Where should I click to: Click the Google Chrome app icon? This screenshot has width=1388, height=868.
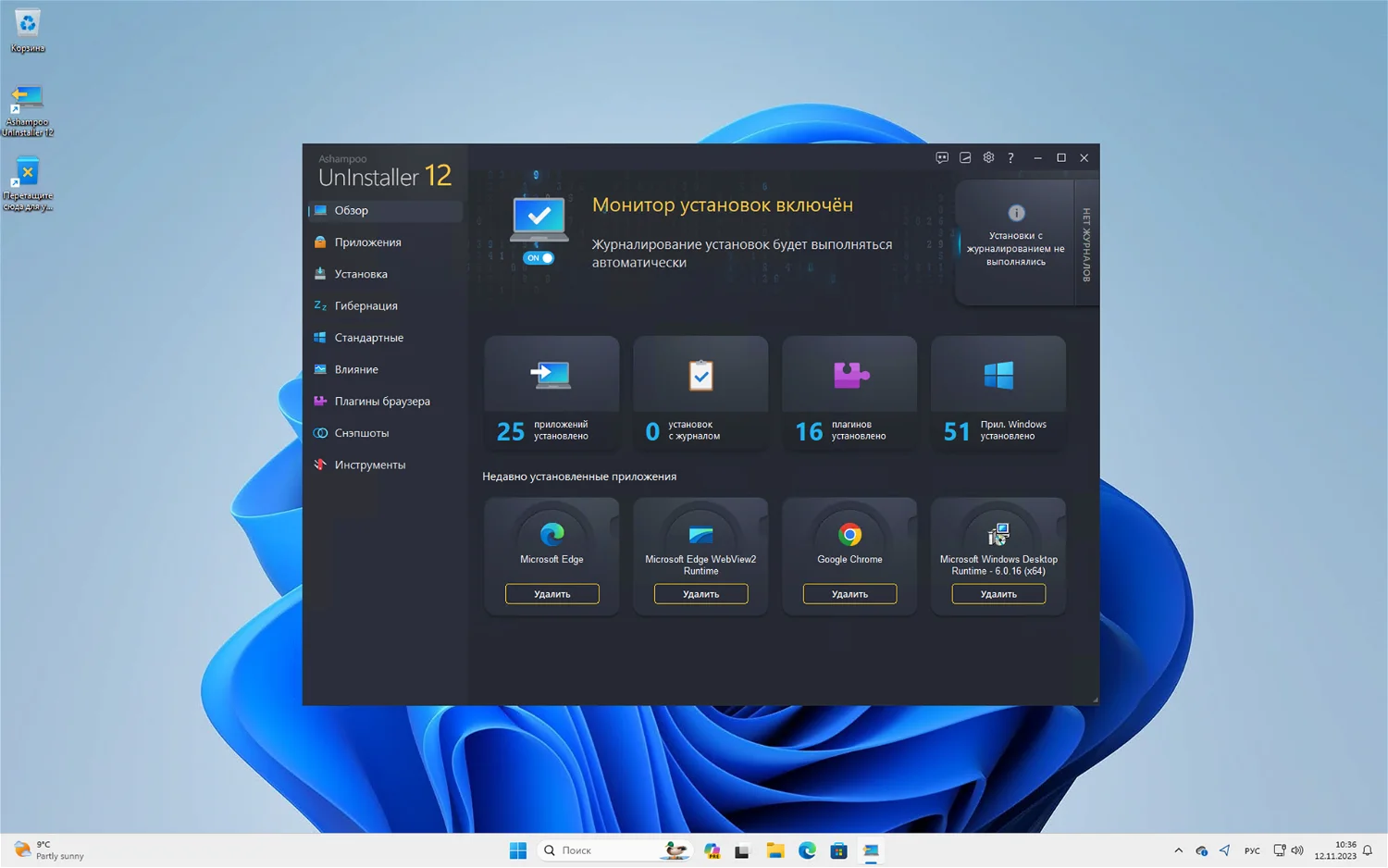(x=849, y=534)
